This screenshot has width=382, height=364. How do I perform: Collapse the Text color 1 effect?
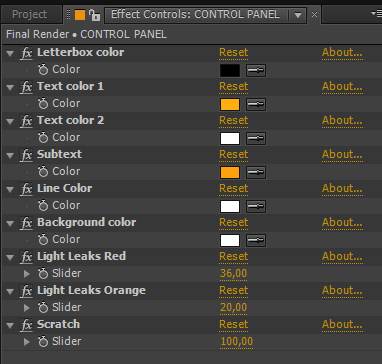(x=10, y=88)
